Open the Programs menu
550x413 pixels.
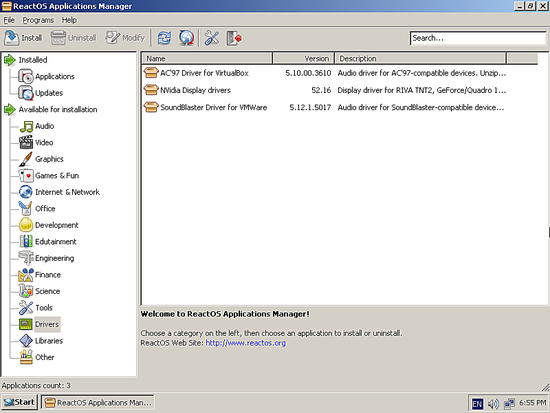coord(38,20)
